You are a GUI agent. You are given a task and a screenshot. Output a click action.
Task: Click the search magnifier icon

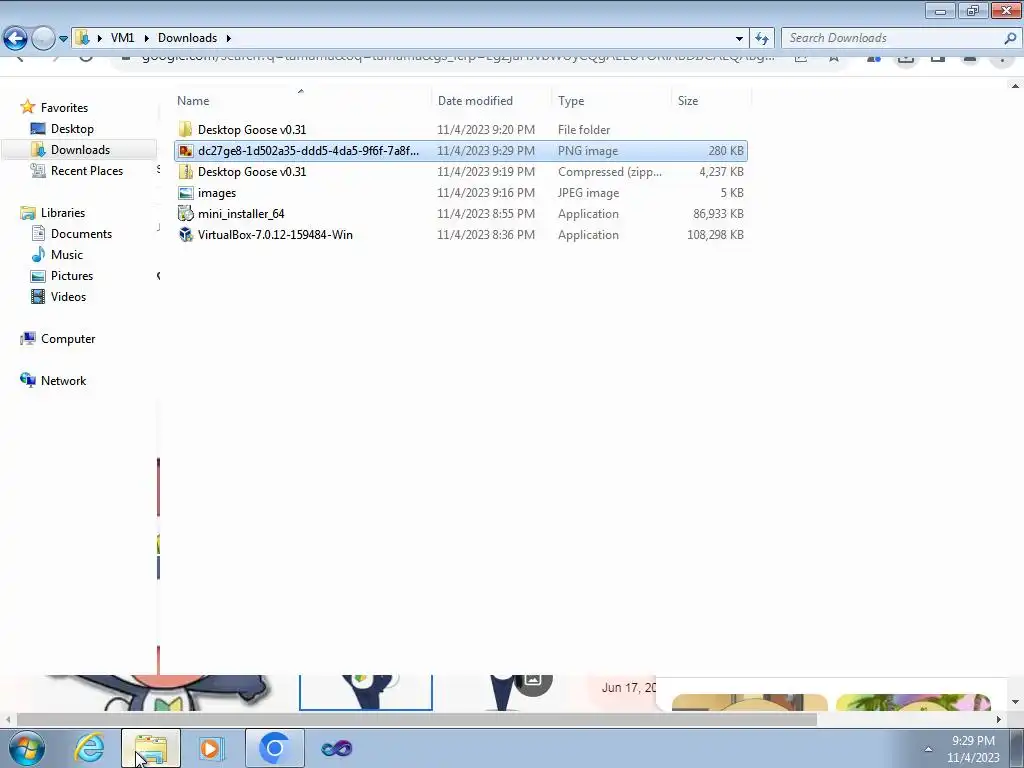(1010, 38)
